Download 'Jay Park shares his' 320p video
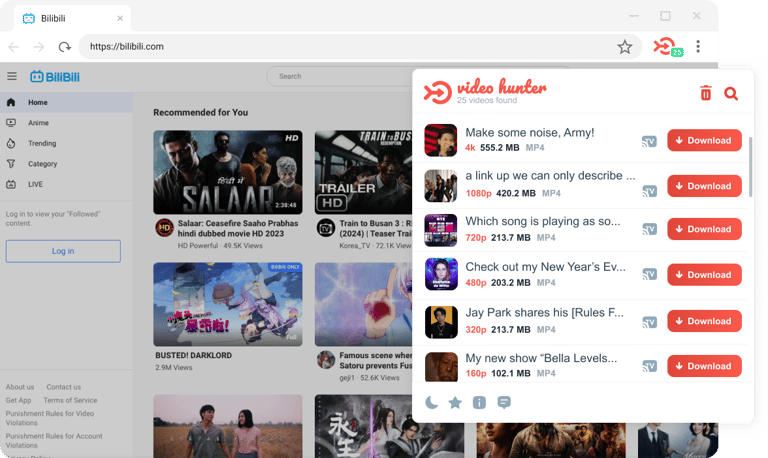Viewport: 768px width, 458px height. [704, 321]
